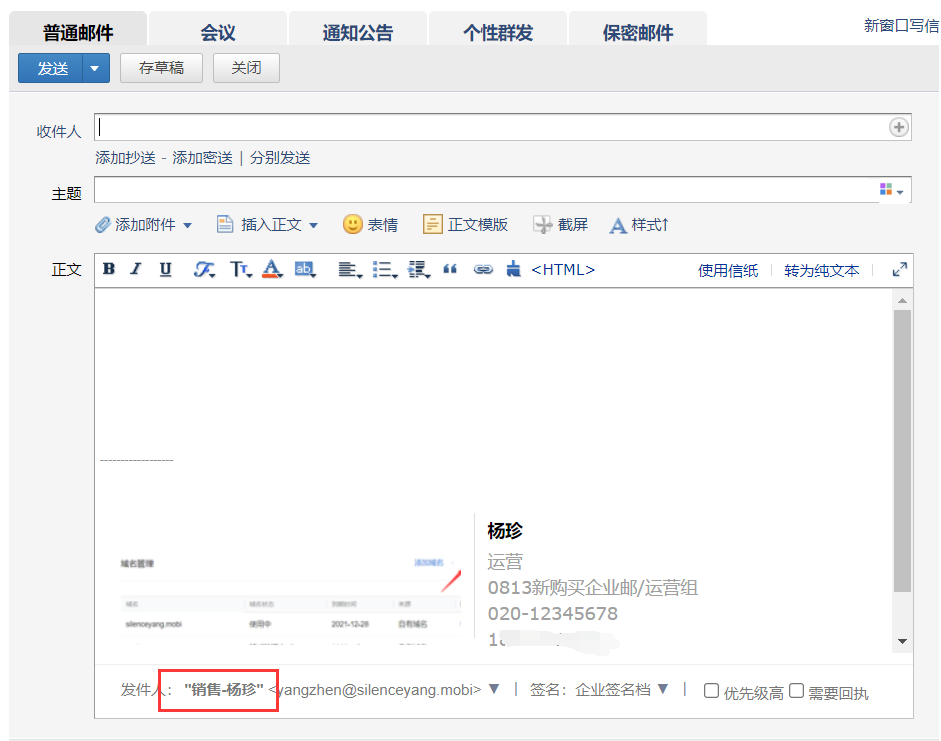Open the emoji 表情 picker

click(x=369, y=225)
